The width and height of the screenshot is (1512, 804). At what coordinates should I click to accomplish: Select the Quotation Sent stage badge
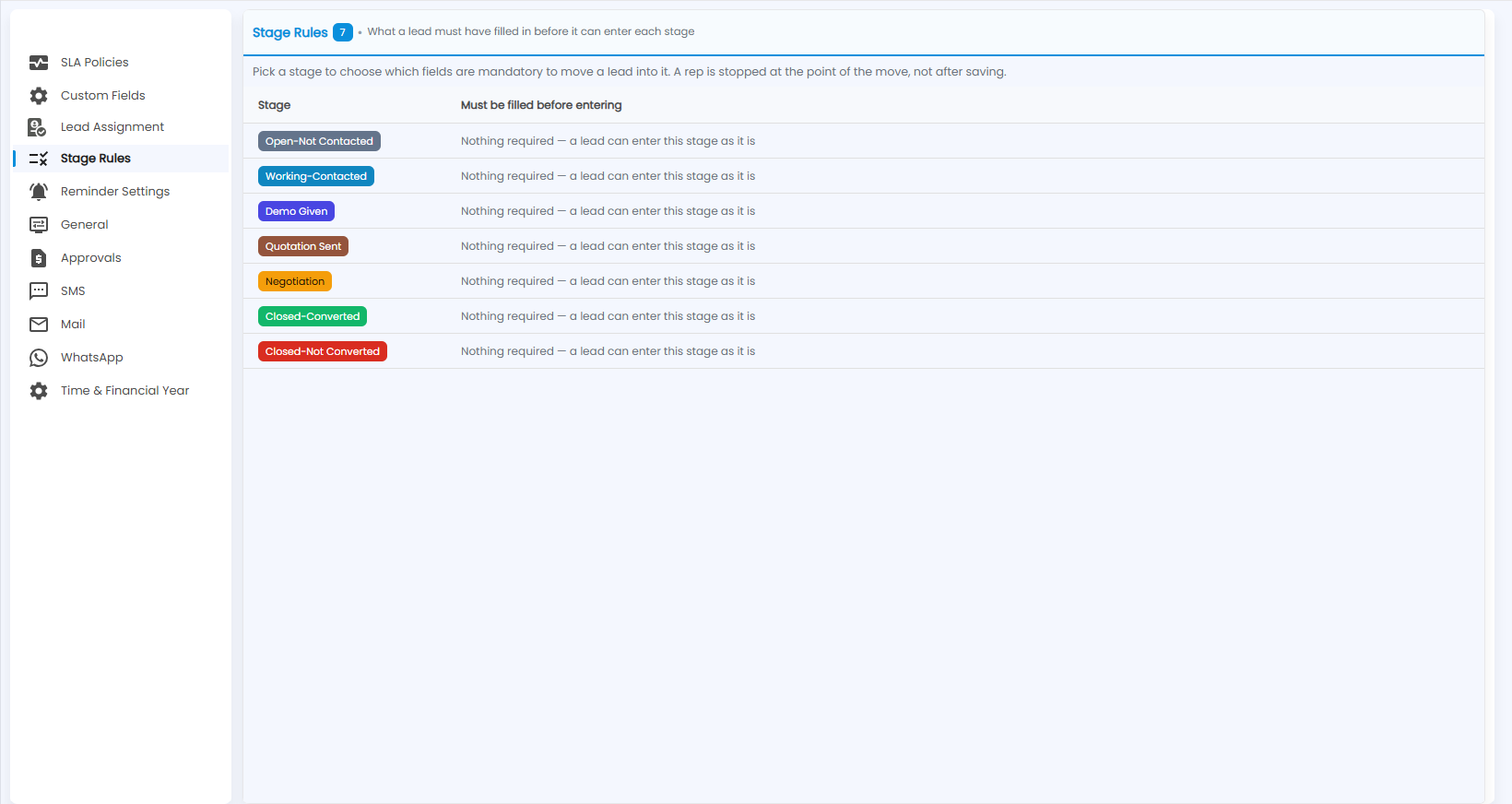click(303, 246)
